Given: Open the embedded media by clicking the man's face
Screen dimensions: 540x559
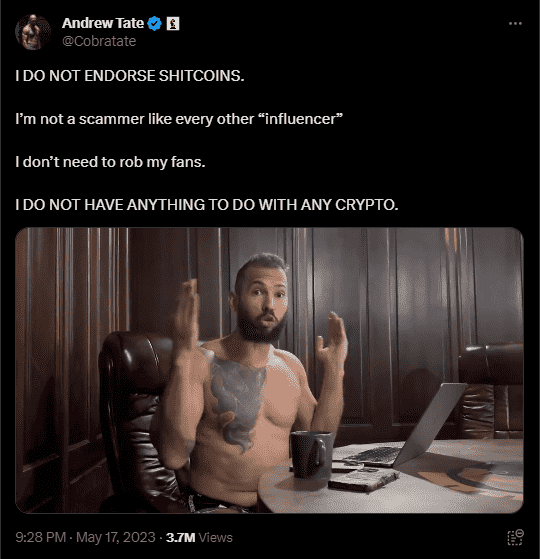Looking at the screenshot, I should [x=263, y=299].
